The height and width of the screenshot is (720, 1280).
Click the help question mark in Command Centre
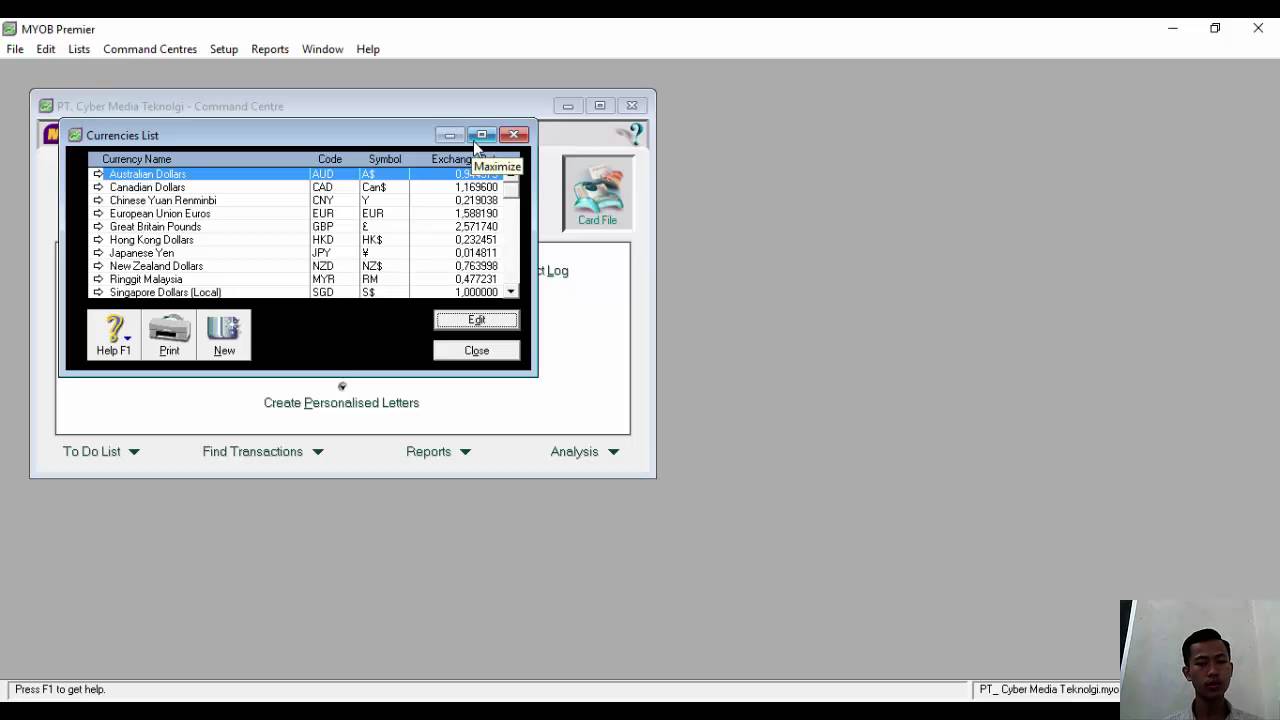(x=632, y=134)
